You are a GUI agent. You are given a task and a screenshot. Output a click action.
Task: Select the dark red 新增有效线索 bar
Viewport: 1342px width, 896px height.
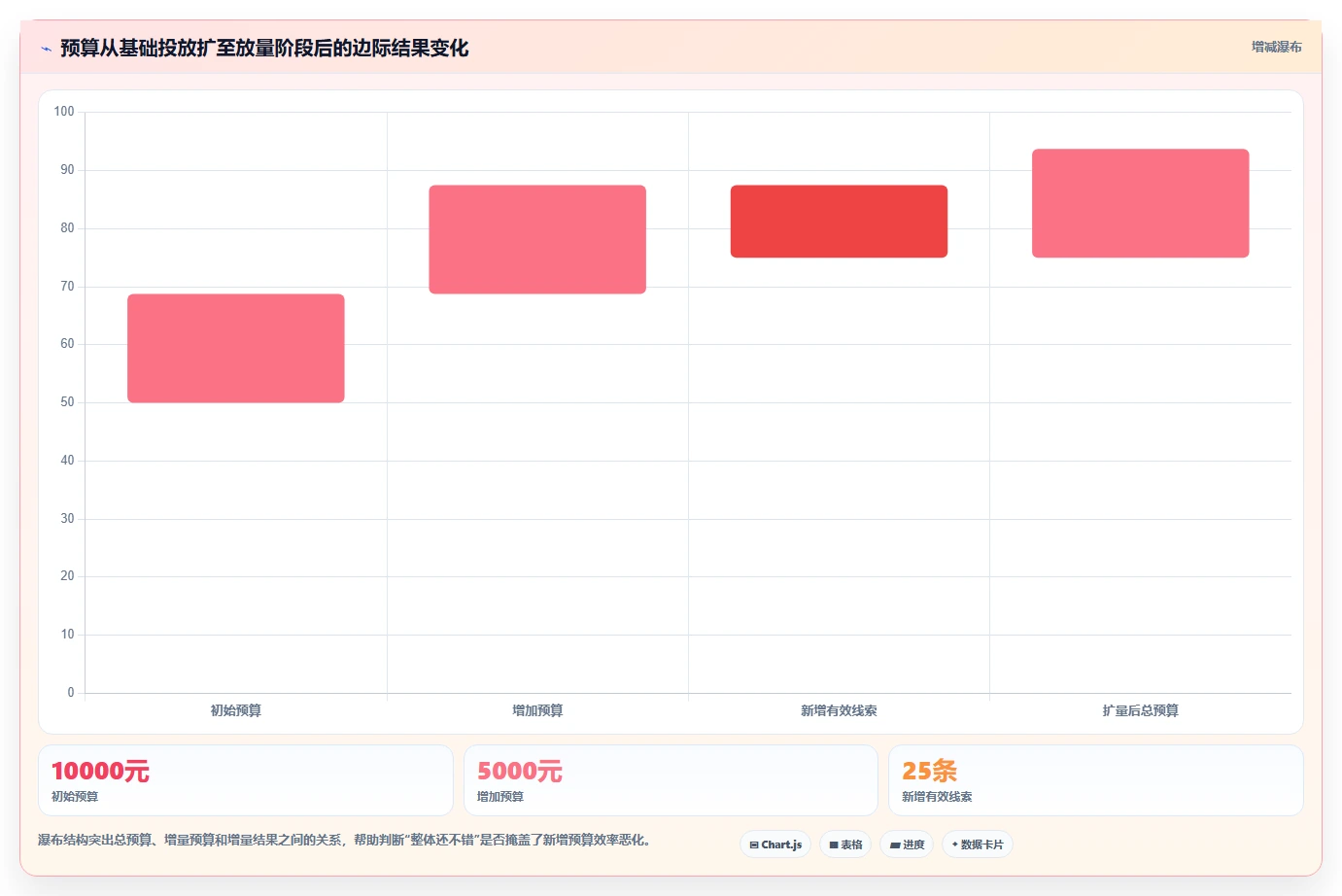[x=839, y=222]
